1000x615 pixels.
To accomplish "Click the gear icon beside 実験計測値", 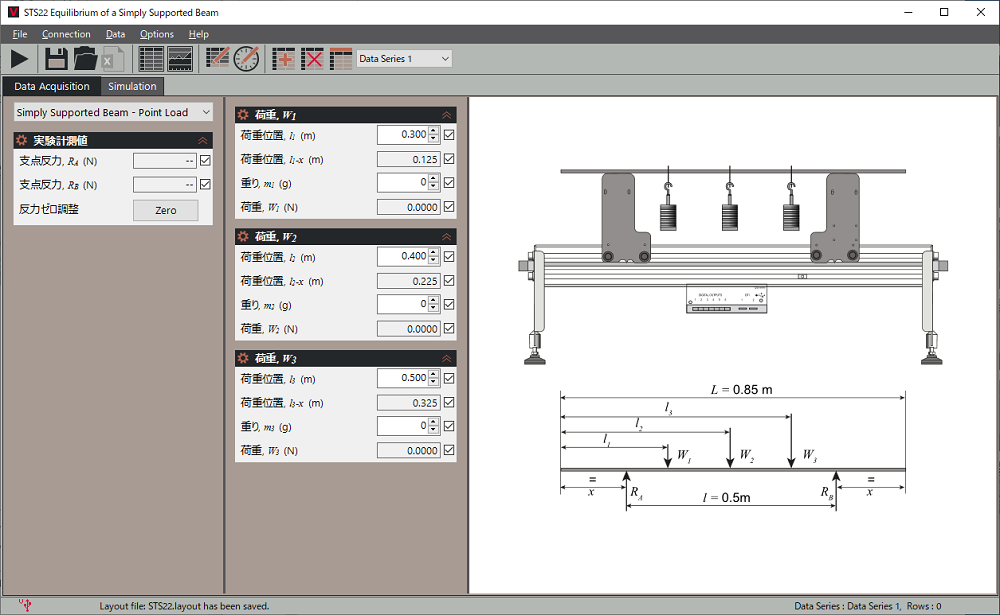I will coord(22,140).
